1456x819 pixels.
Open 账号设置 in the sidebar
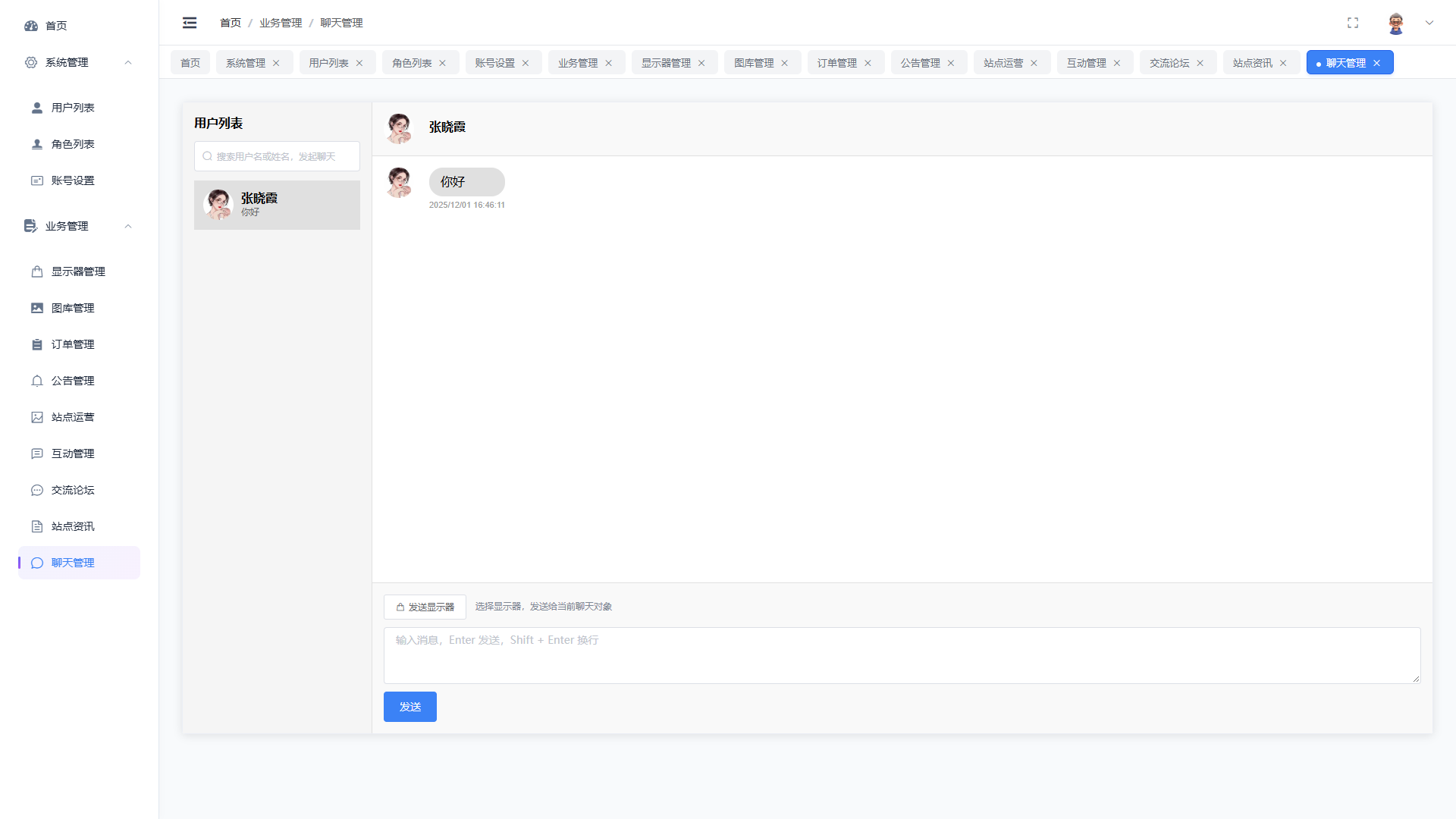(79, 180)
